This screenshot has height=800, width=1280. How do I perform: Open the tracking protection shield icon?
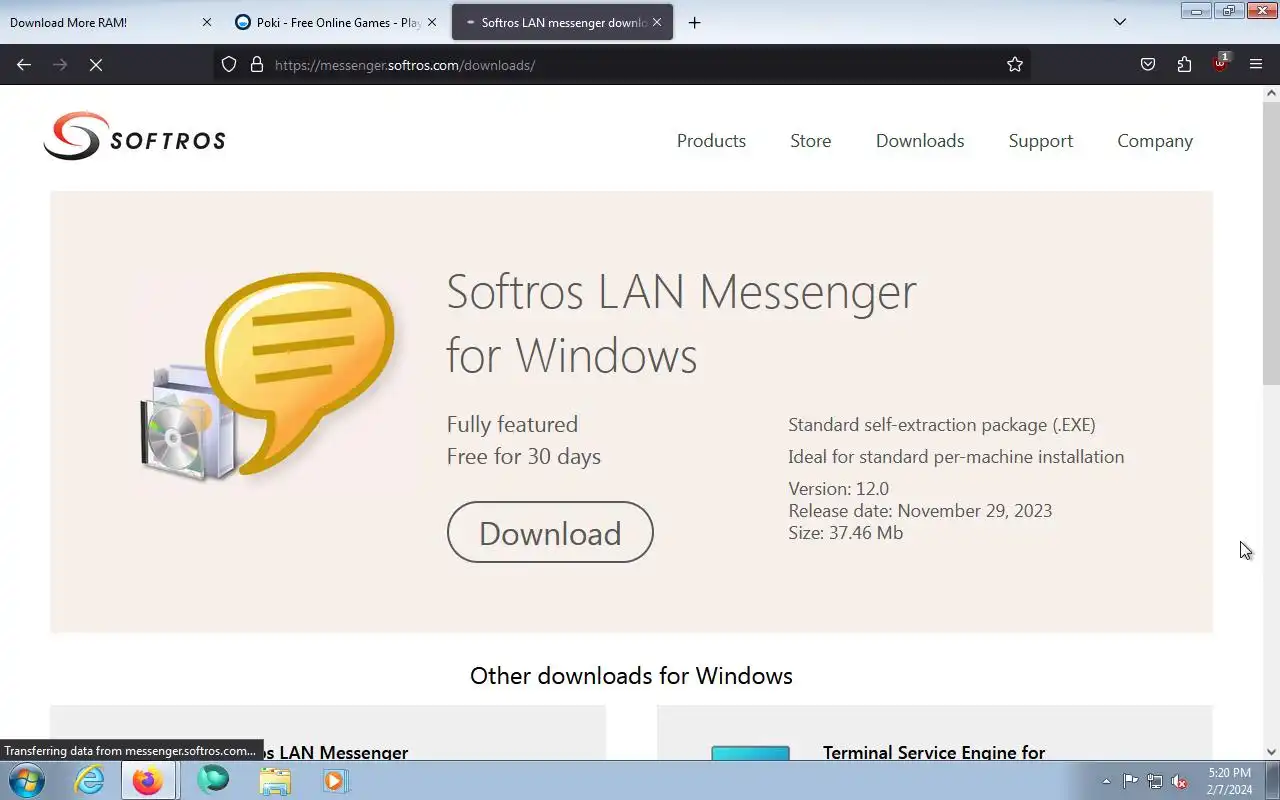coord(229,65)
